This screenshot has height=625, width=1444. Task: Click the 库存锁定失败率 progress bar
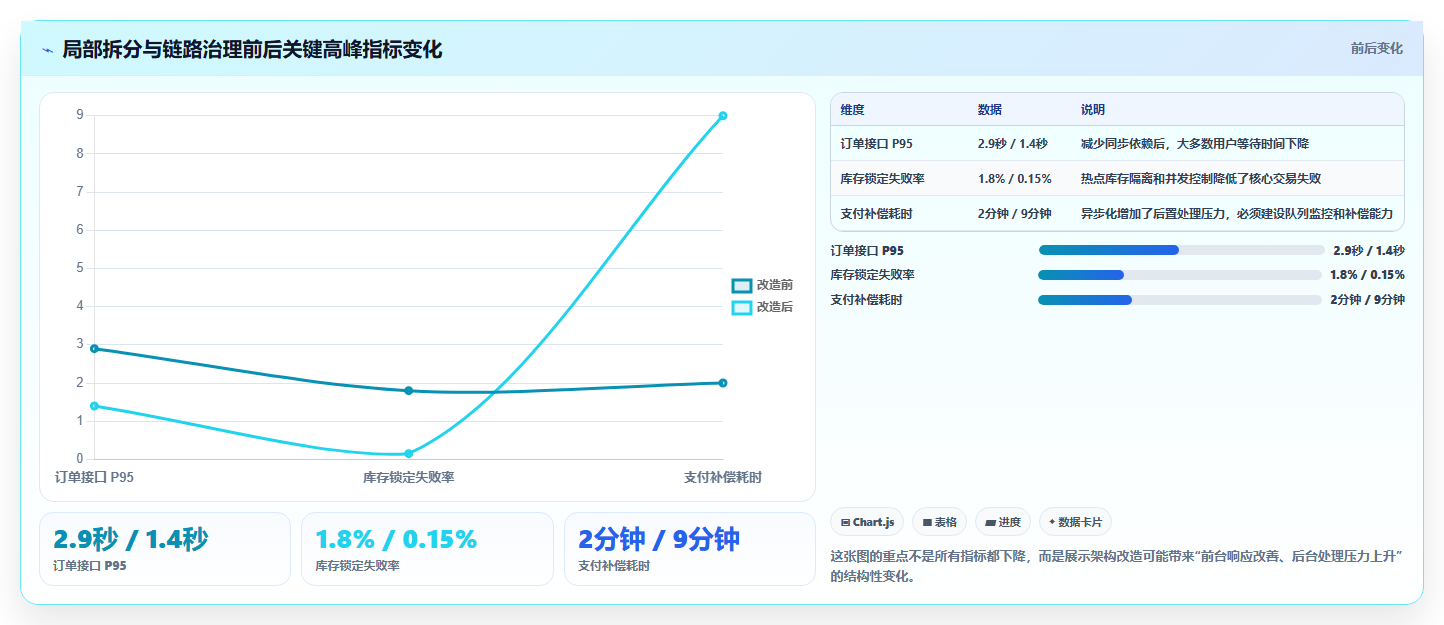pos(1180,275)
